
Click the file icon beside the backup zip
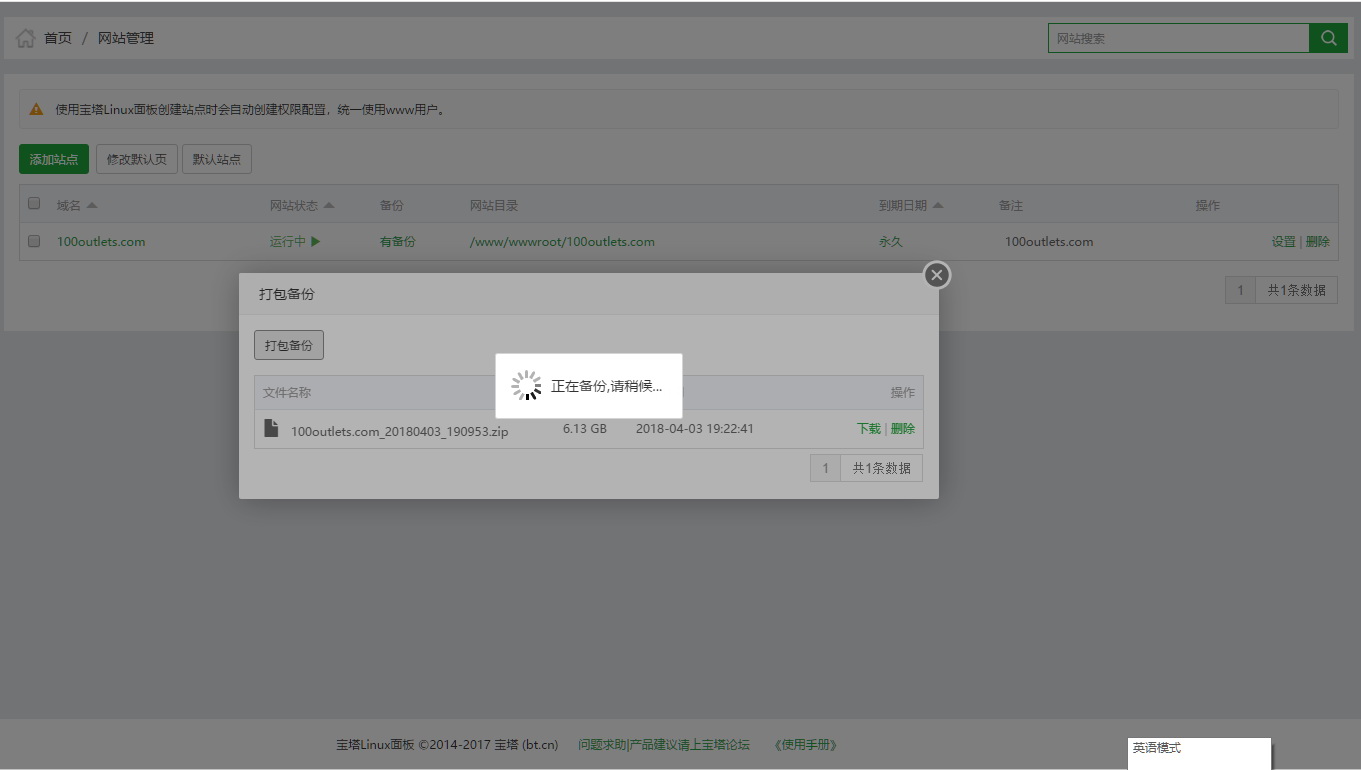click(x=270, y=428)
